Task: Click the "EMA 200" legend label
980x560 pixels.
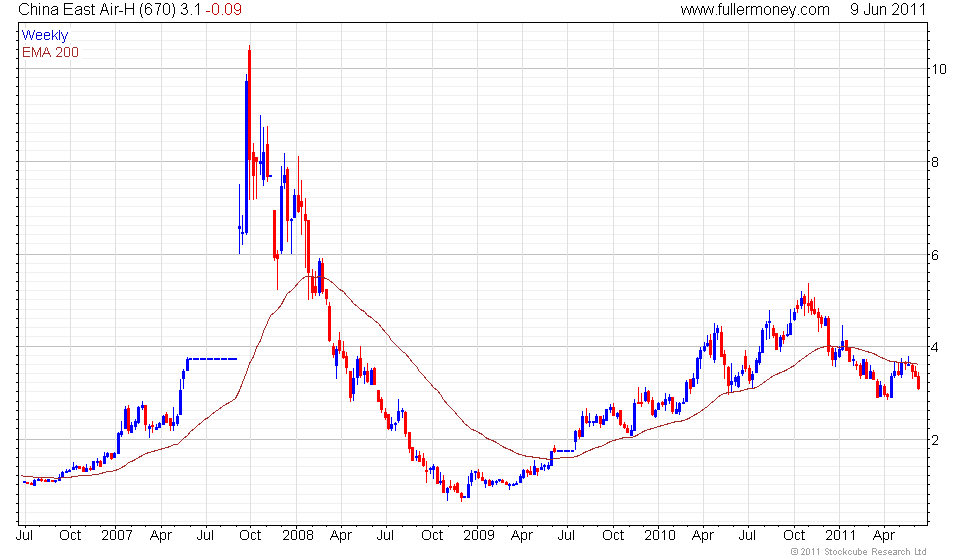Action: pos(50,52)
